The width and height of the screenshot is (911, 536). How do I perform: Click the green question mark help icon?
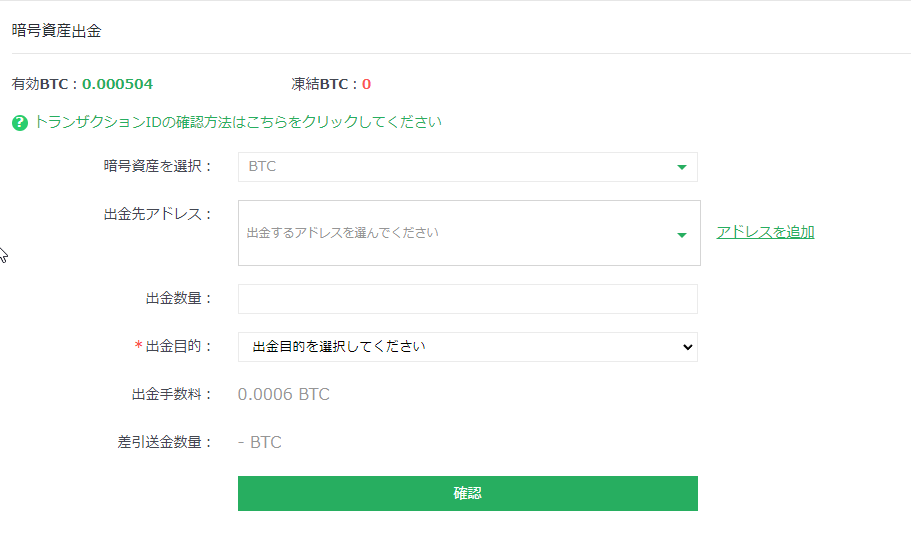20,123
